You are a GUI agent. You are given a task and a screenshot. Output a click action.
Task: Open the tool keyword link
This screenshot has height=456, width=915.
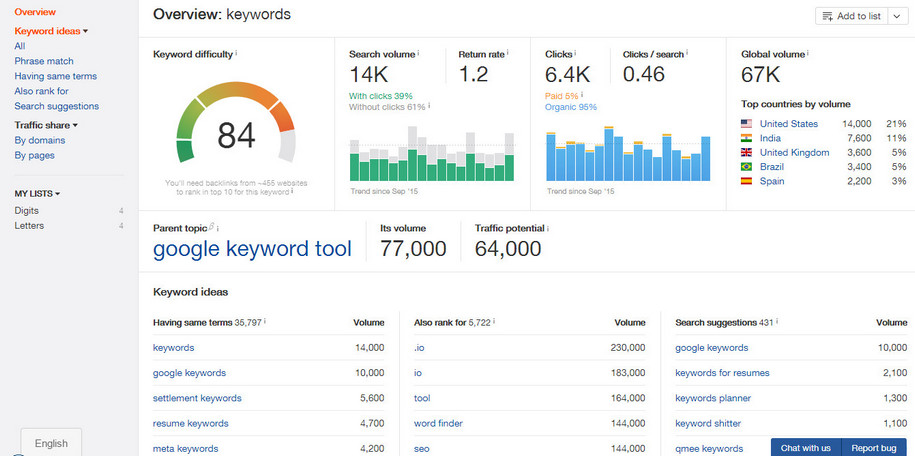tap(422, 398)
